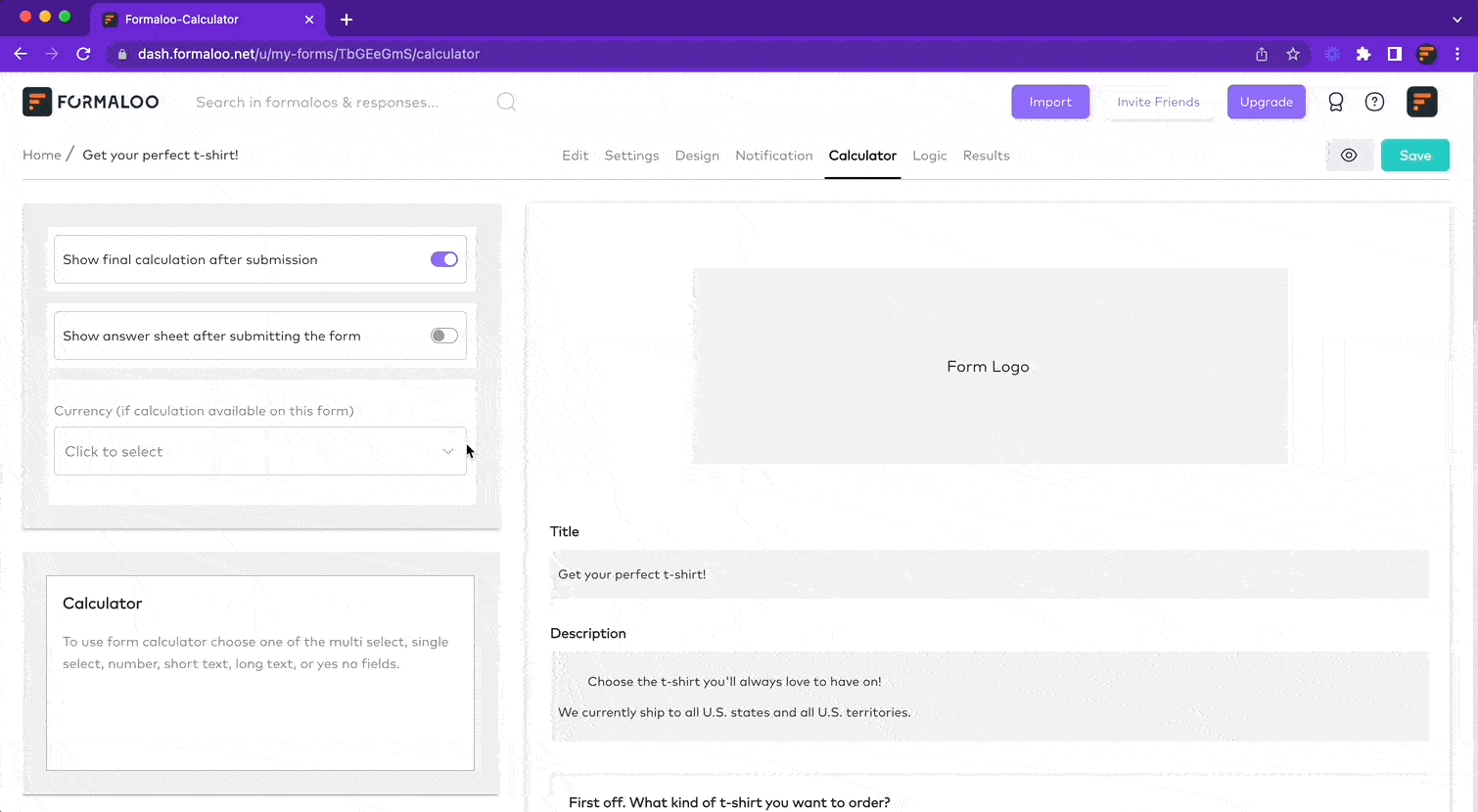View the Results tab
Viewport: 1478px width, 812px height.
pyautogui.click(x=986, y=156)
